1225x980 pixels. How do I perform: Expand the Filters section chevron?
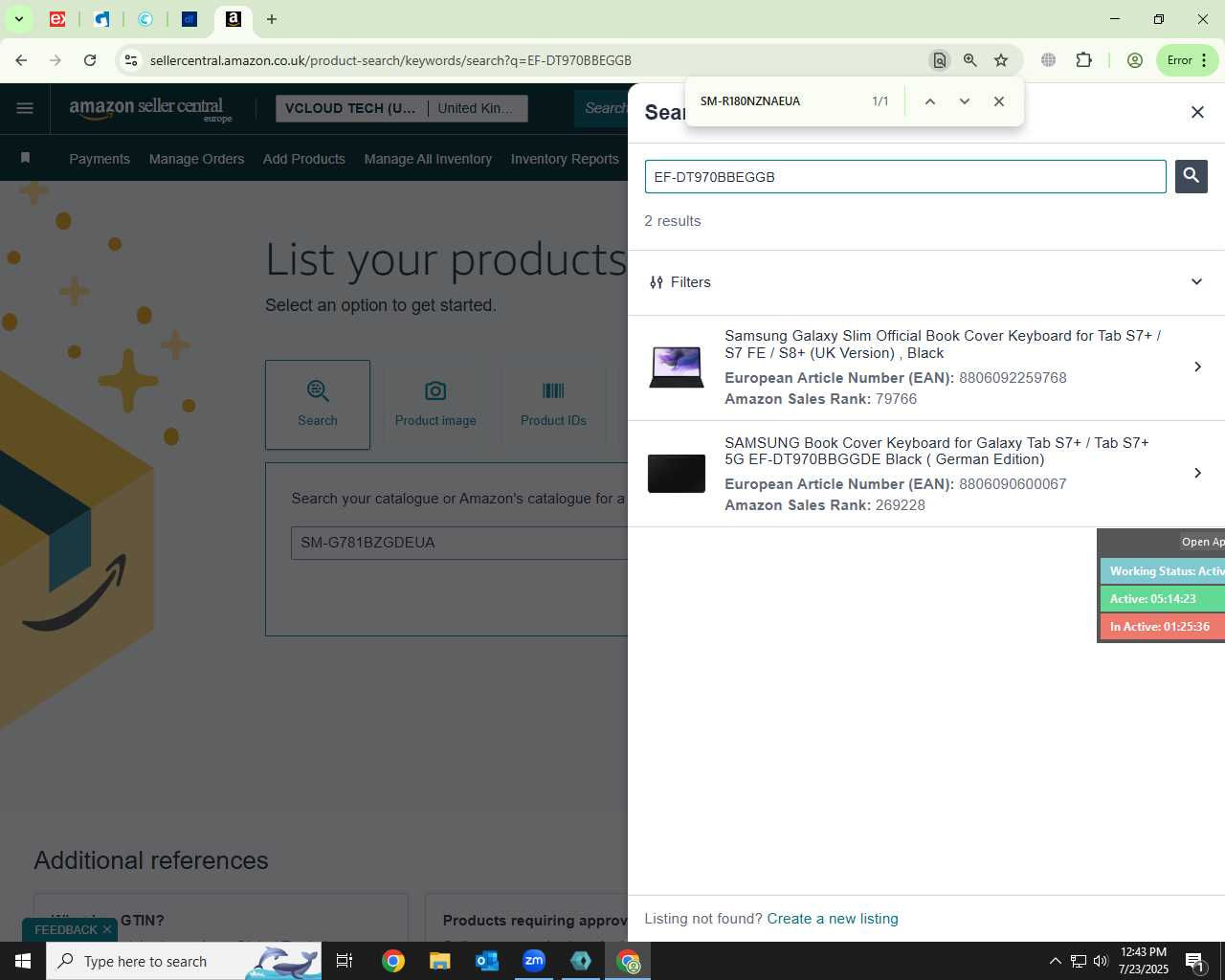(x=1196, y=281)
